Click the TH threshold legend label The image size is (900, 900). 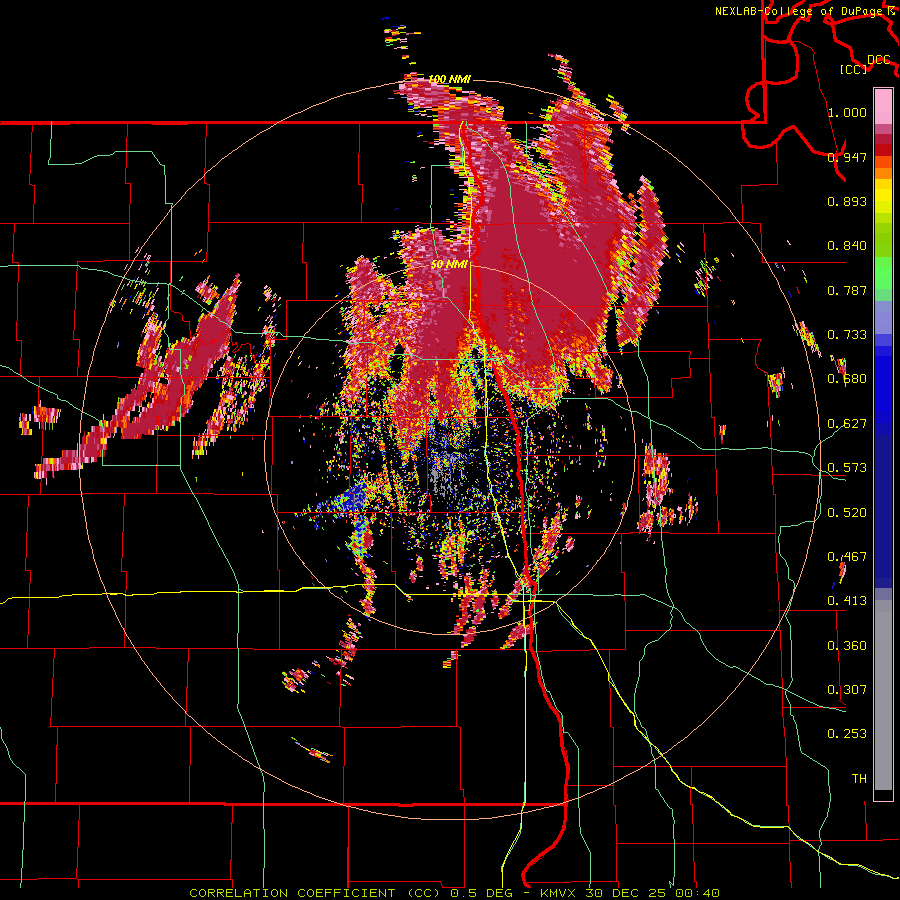click(x=859, y=779)
